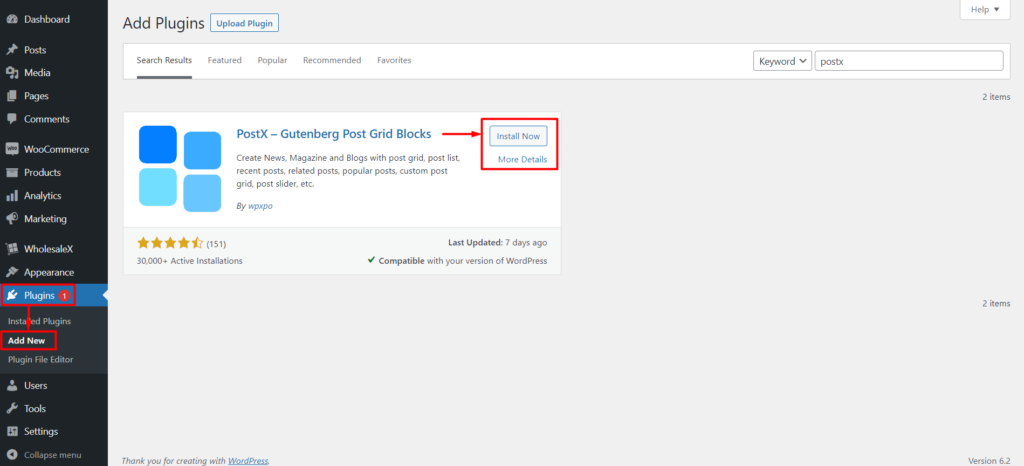Open the WooCommerce menu label
Image resolution: width=1024 pixels, height=466 pixels.
pyautogui.click(x=57, y=149)
